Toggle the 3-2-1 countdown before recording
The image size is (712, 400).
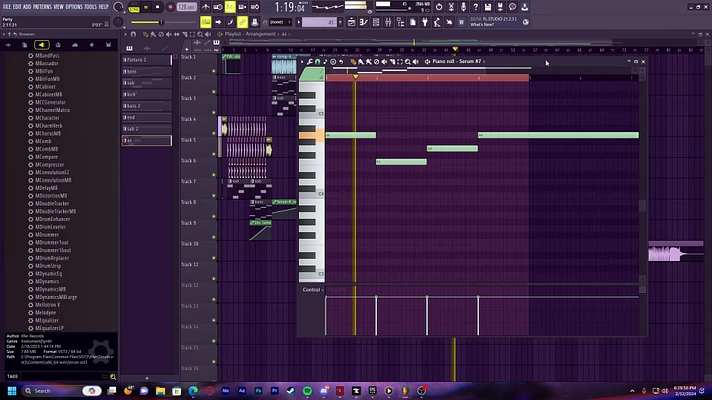click(230, 7)
